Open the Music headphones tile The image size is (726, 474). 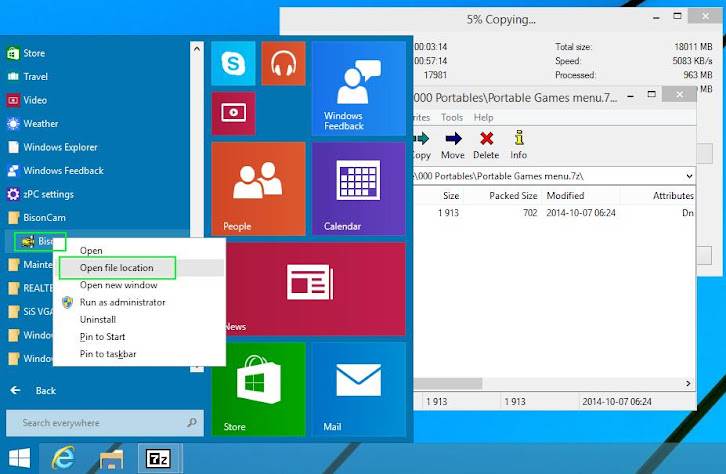(283, 63)
